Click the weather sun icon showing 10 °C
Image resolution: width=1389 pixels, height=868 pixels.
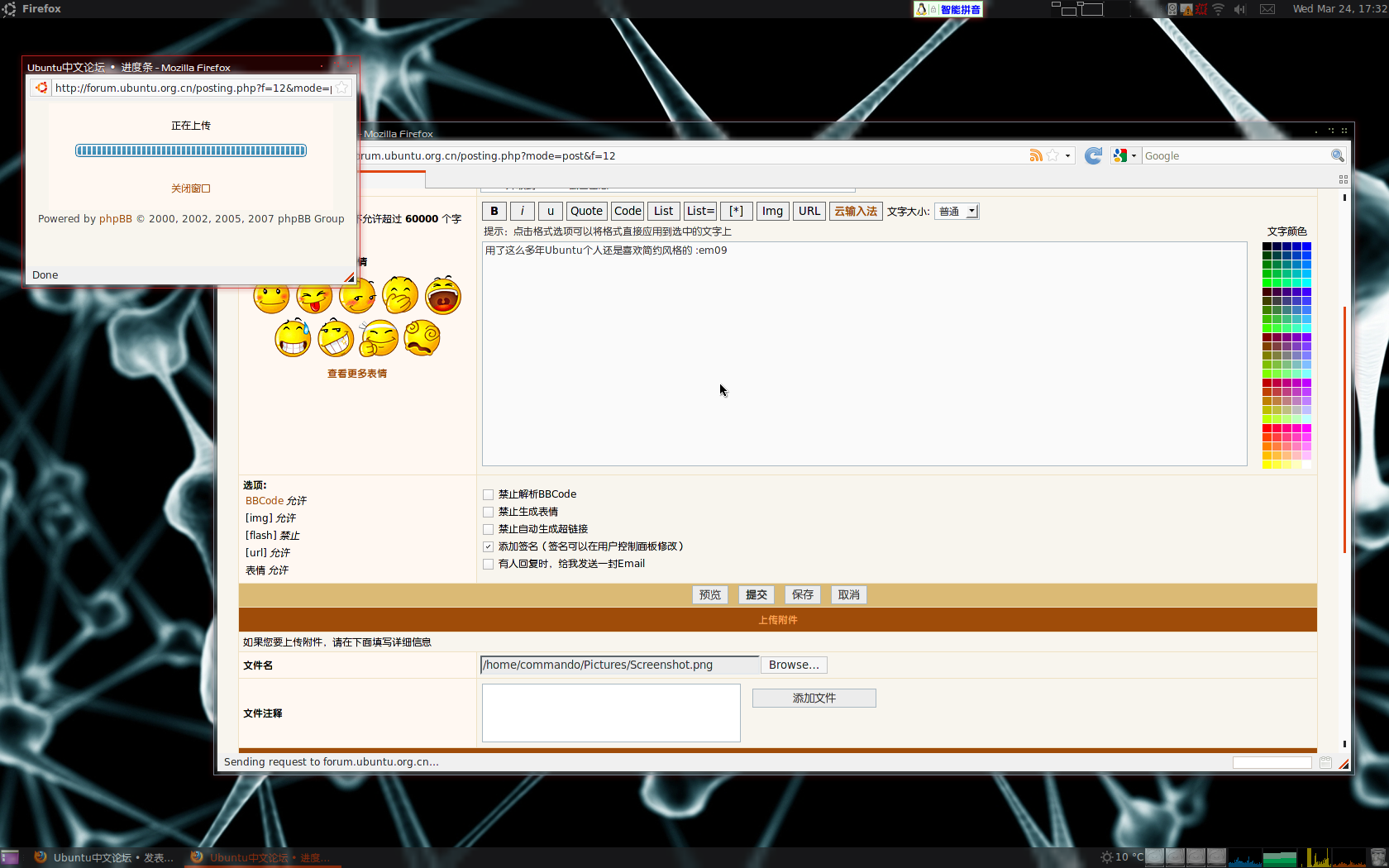click(x=1107, y=857)
